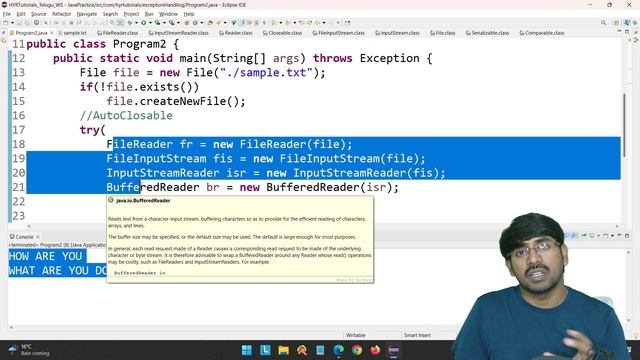Viewport: 640px width, 360px height.
Task: Switch to the InputStream.class tab
Action: point(397,33)
